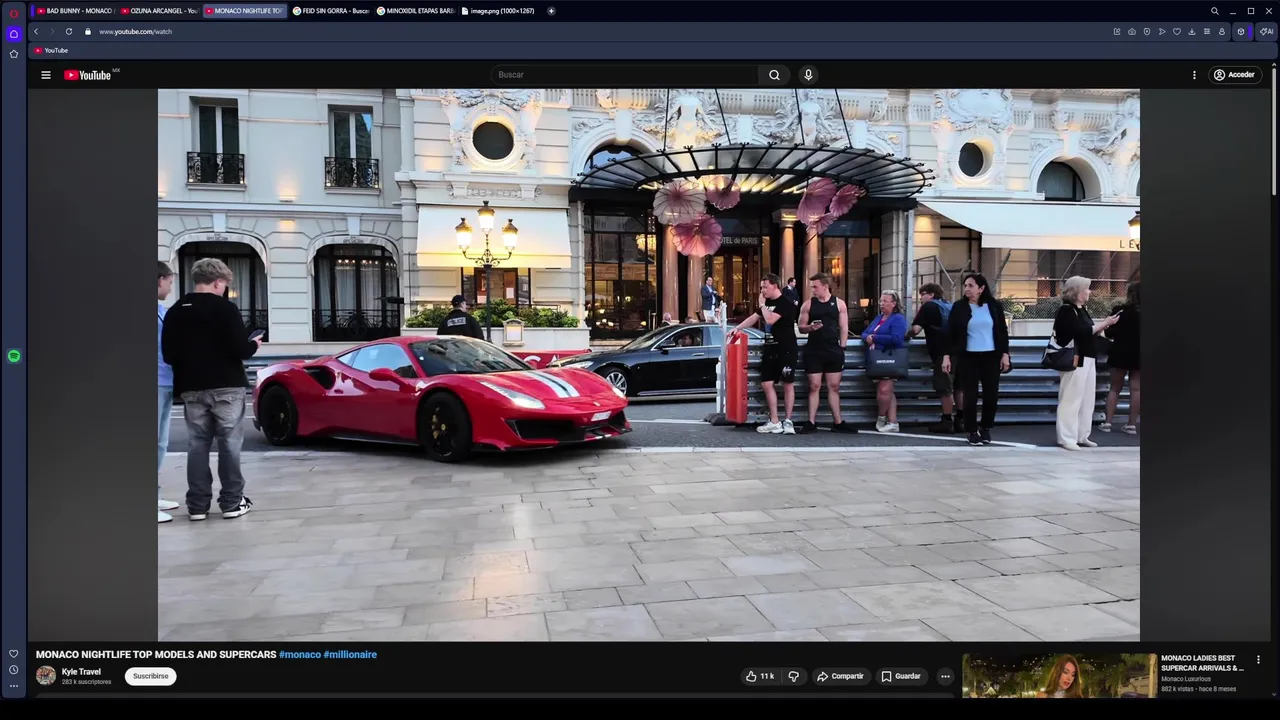This screenshot has width=1280, height=720.
Task: Click the Buscar search input field
Action: 625,75
